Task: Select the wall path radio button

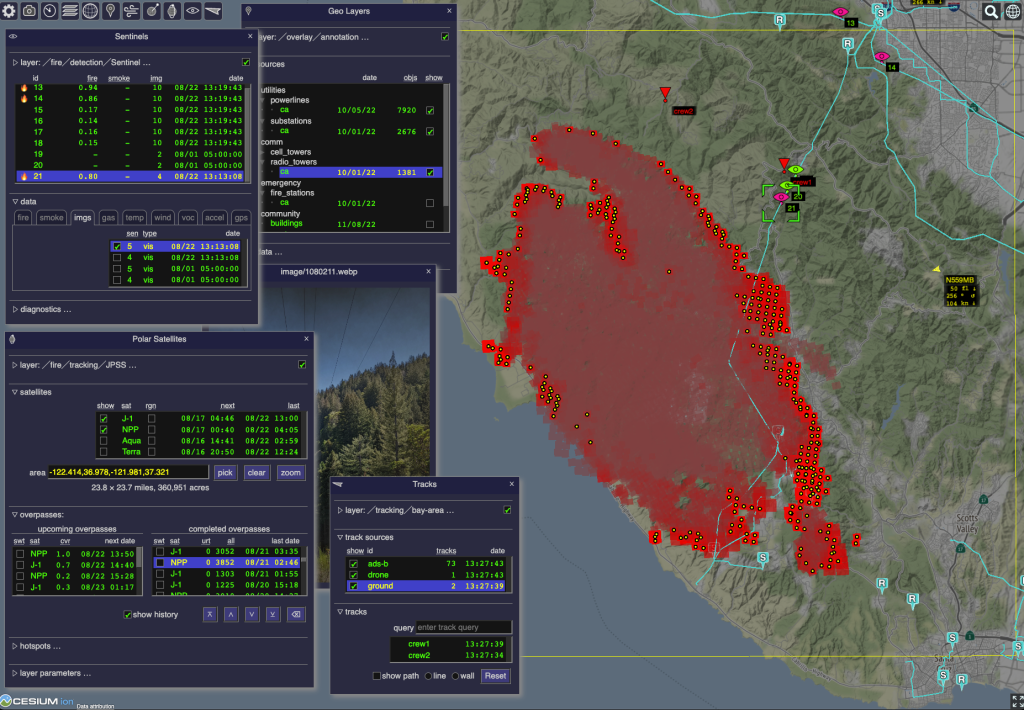Action: click(455, 676)
